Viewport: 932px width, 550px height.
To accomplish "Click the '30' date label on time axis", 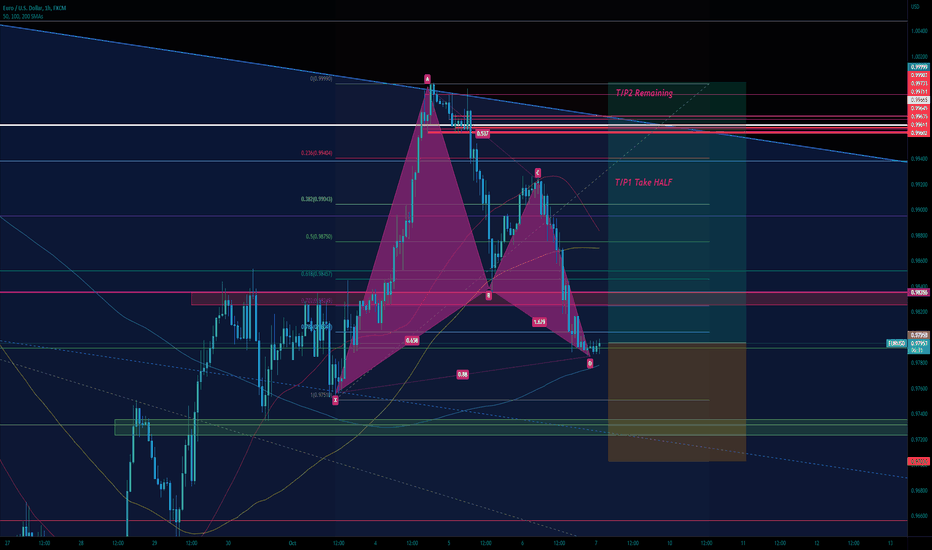I will pos(228,543).
